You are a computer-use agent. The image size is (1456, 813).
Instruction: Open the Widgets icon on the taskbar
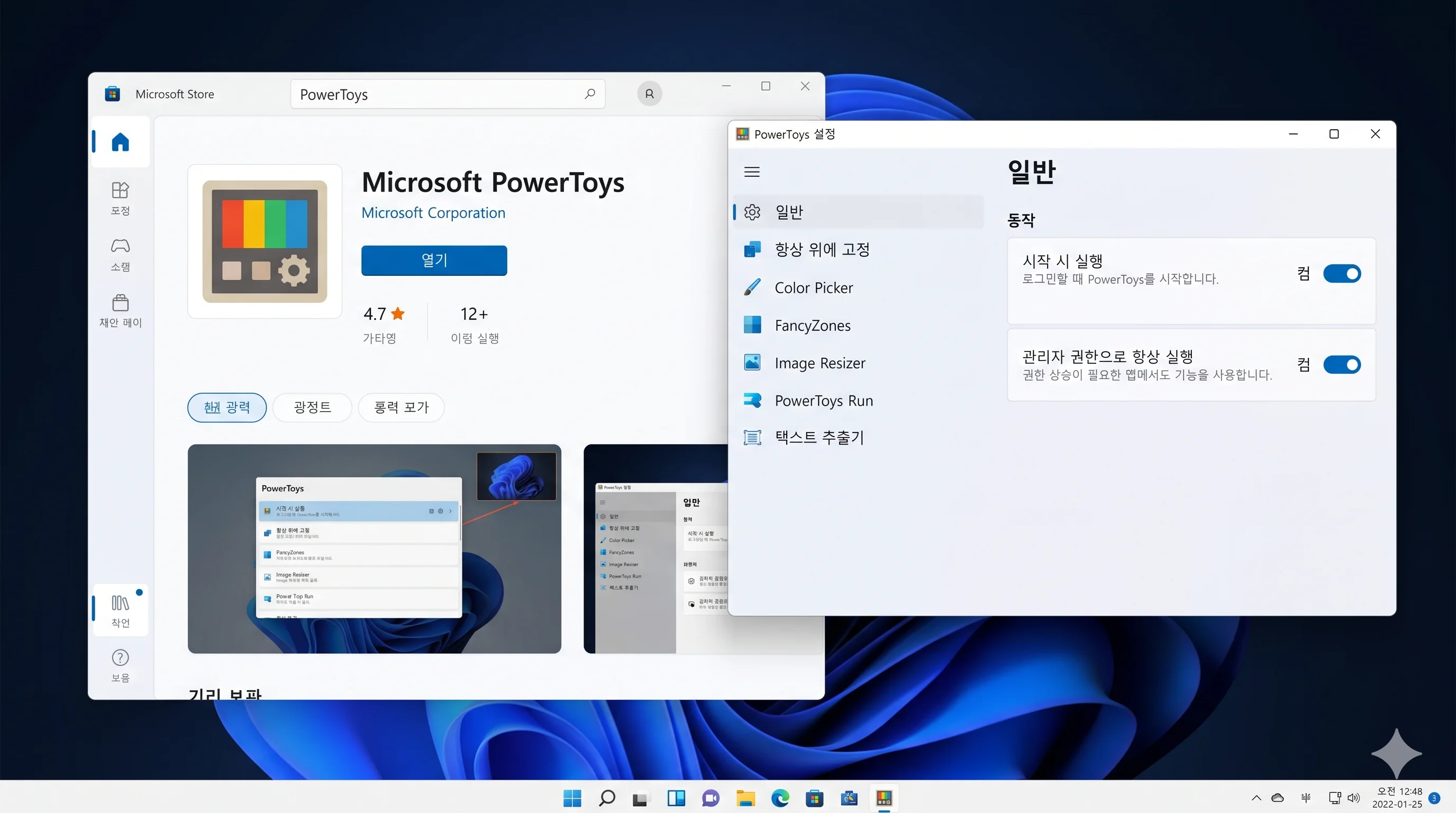pos(676,798)
